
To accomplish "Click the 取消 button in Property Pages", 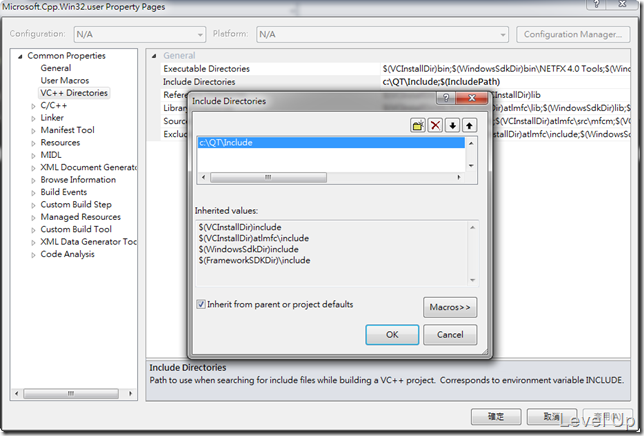I will [x=552, y=417].
